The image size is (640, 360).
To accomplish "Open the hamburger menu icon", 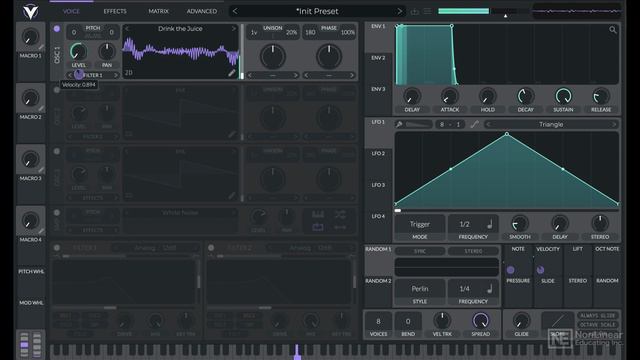I will [427, 11].
